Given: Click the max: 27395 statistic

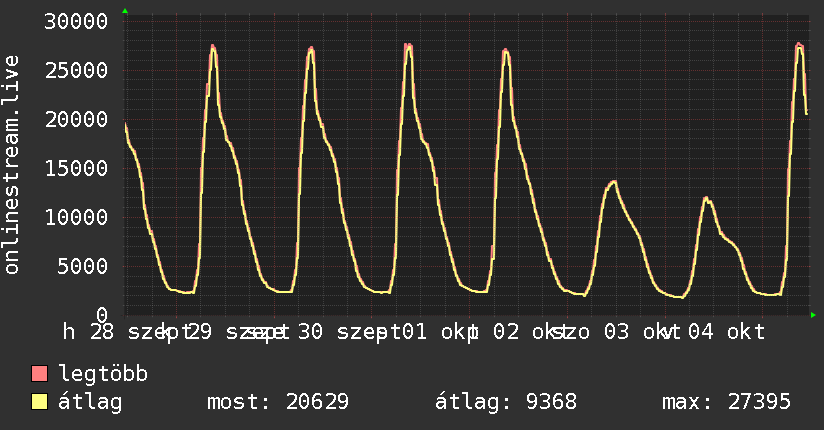Looking at the screenshot, I should pos(726,402).
